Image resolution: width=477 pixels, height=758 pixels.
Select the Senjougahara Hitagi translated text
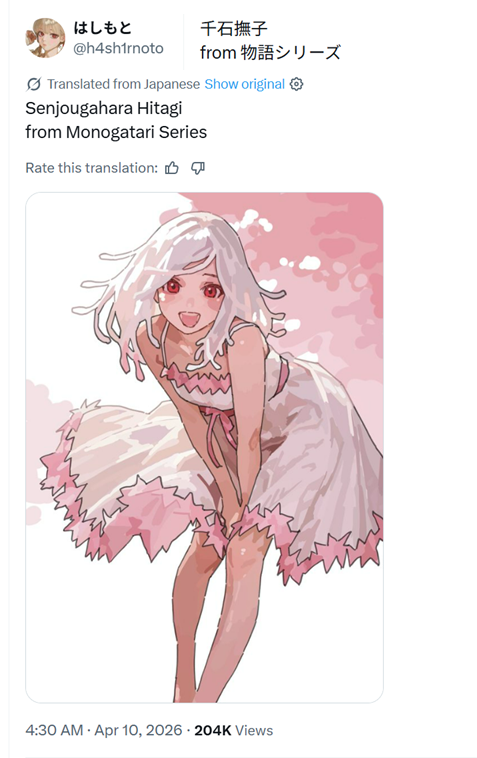[x=104, y=108]
